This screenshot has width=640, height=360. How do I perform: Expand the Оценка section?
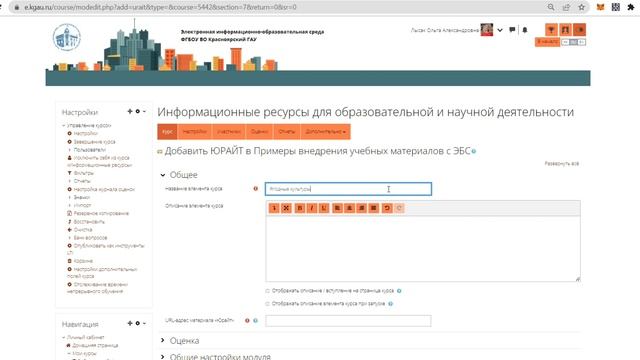[x=163, y=340]
